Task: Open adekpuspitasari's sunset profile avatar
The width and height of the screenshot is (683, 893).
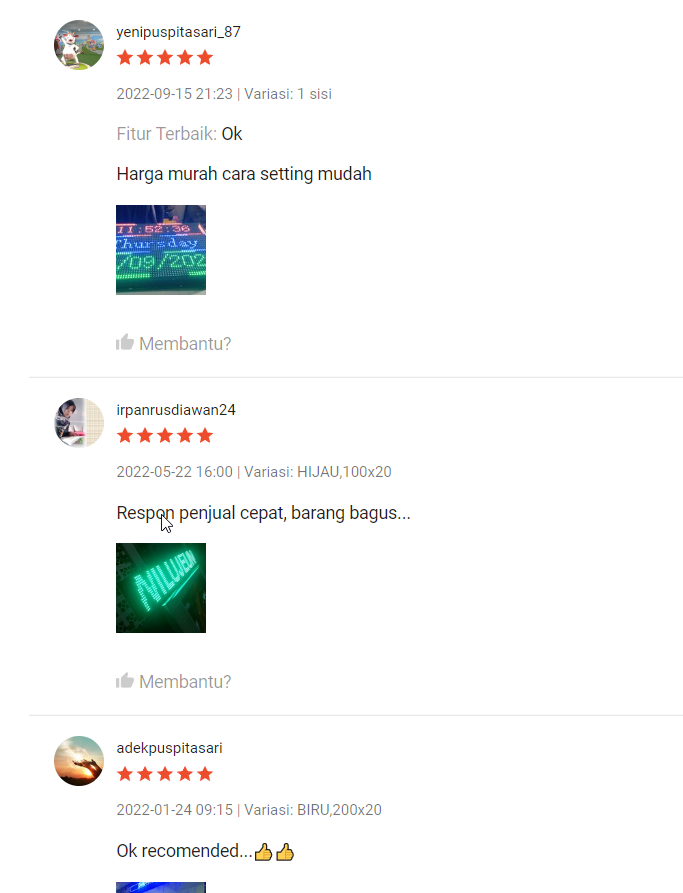Action: tap(79, 761)
